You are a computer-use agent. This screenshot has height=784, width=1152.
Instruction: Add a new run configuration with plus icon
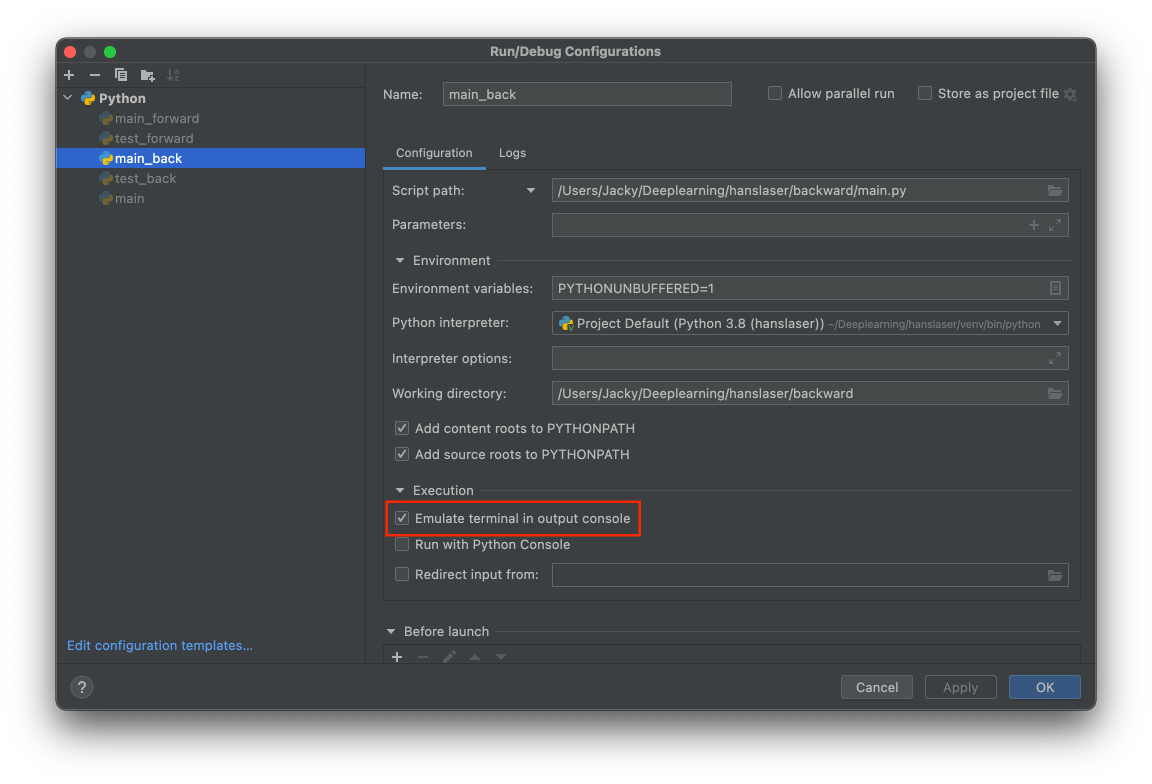(68, 75)
